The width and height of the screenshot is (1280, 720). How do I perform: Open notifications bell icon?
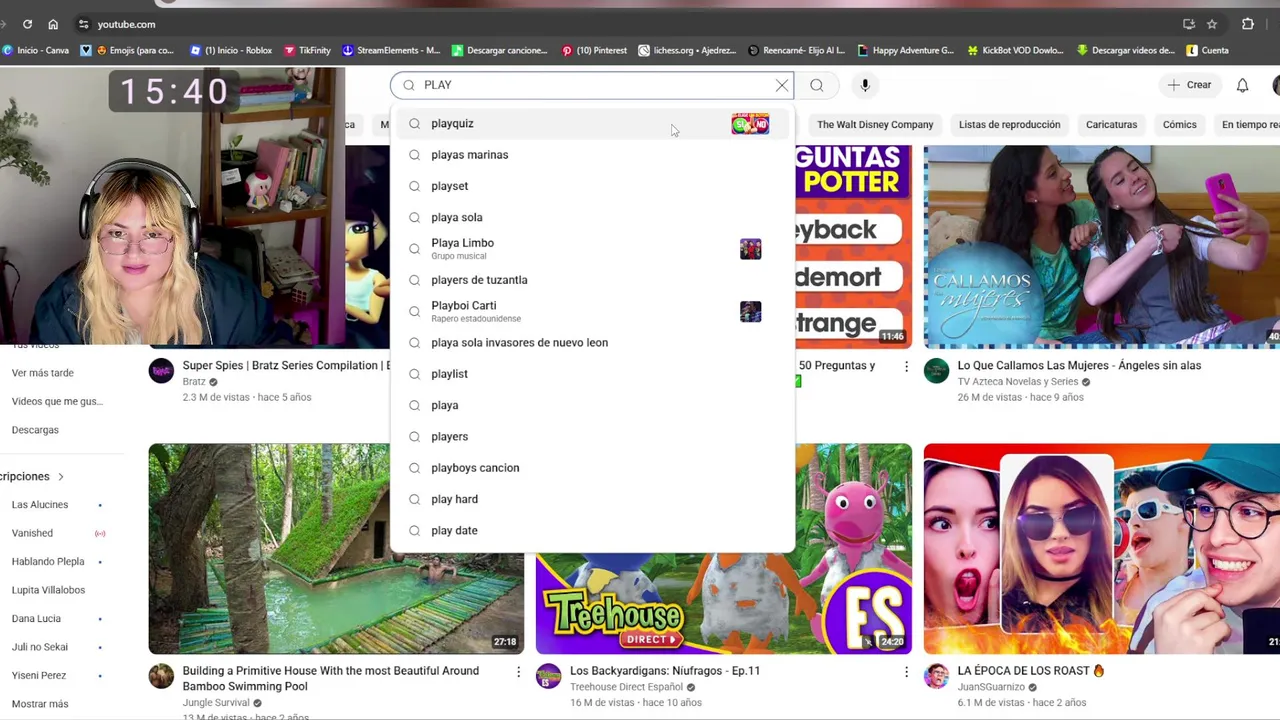click(x=1242, y=85)
